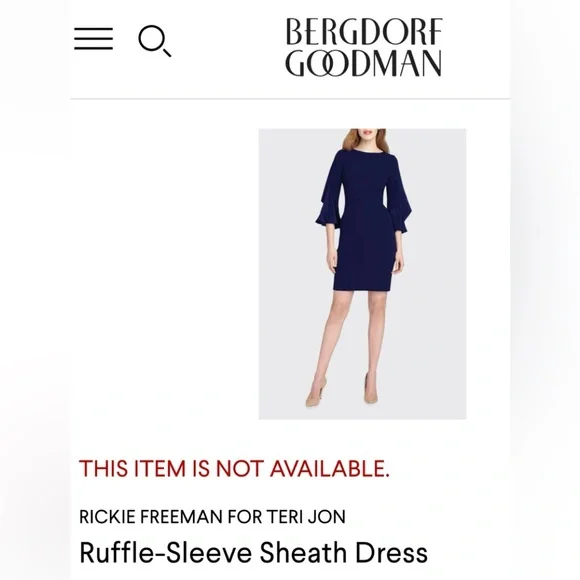The image size is (580, 580).
Task: Click the Ruffle-Sleeve Sheath Dress title
Action: coord(254,552)
